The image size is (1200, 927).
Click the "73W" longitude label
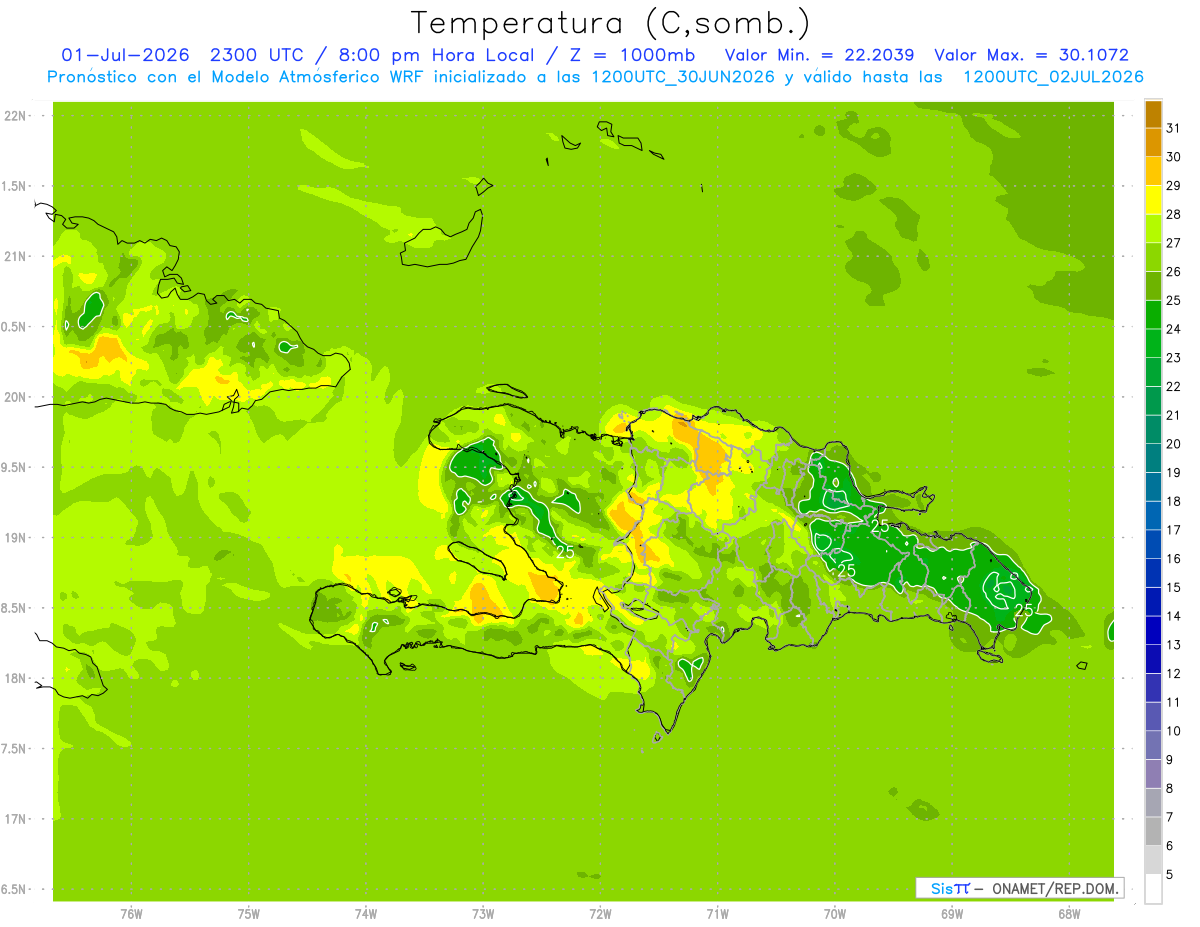coord(483,913)
